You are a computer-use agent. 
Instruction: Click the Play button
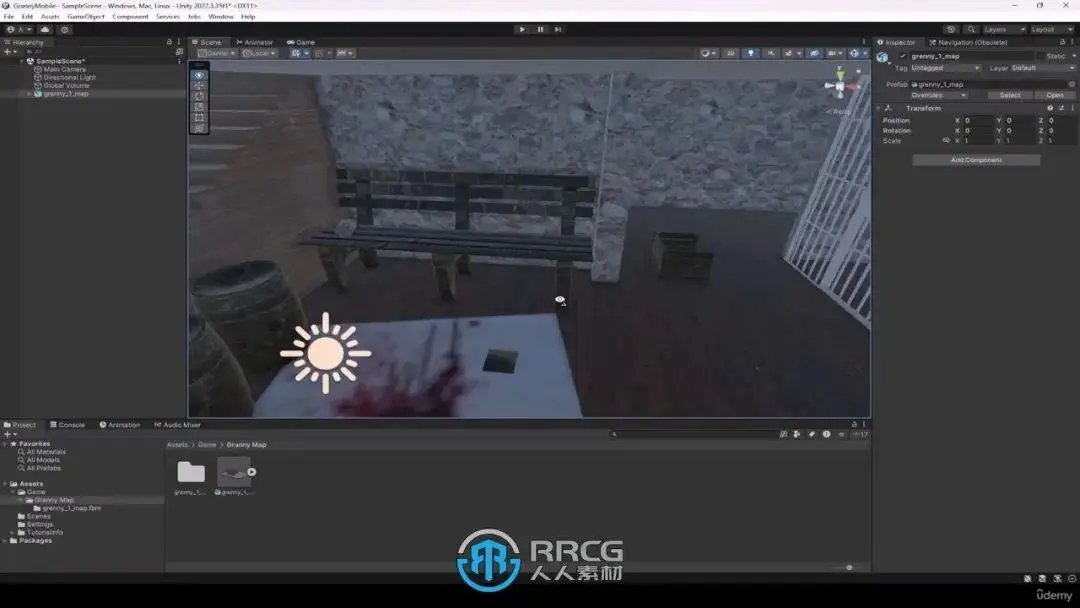tap(521, 30)
